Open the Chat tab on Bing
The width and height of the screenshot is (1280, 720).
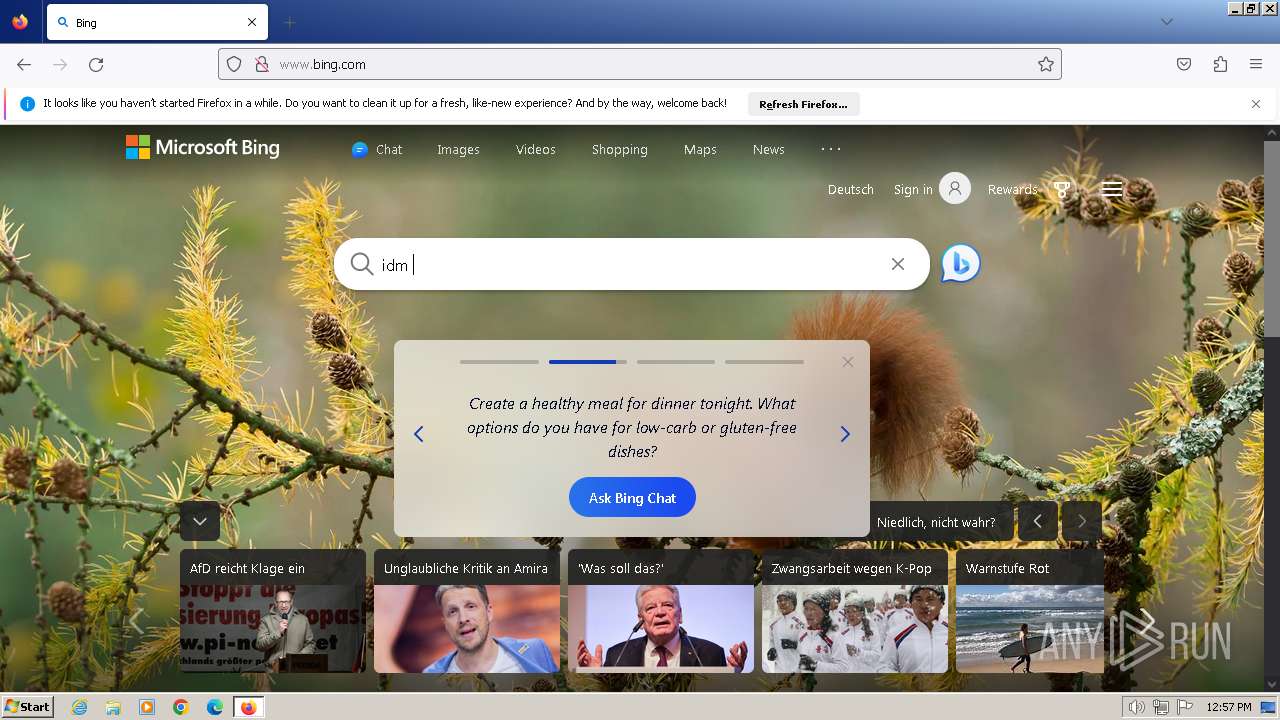click(377, 149)
